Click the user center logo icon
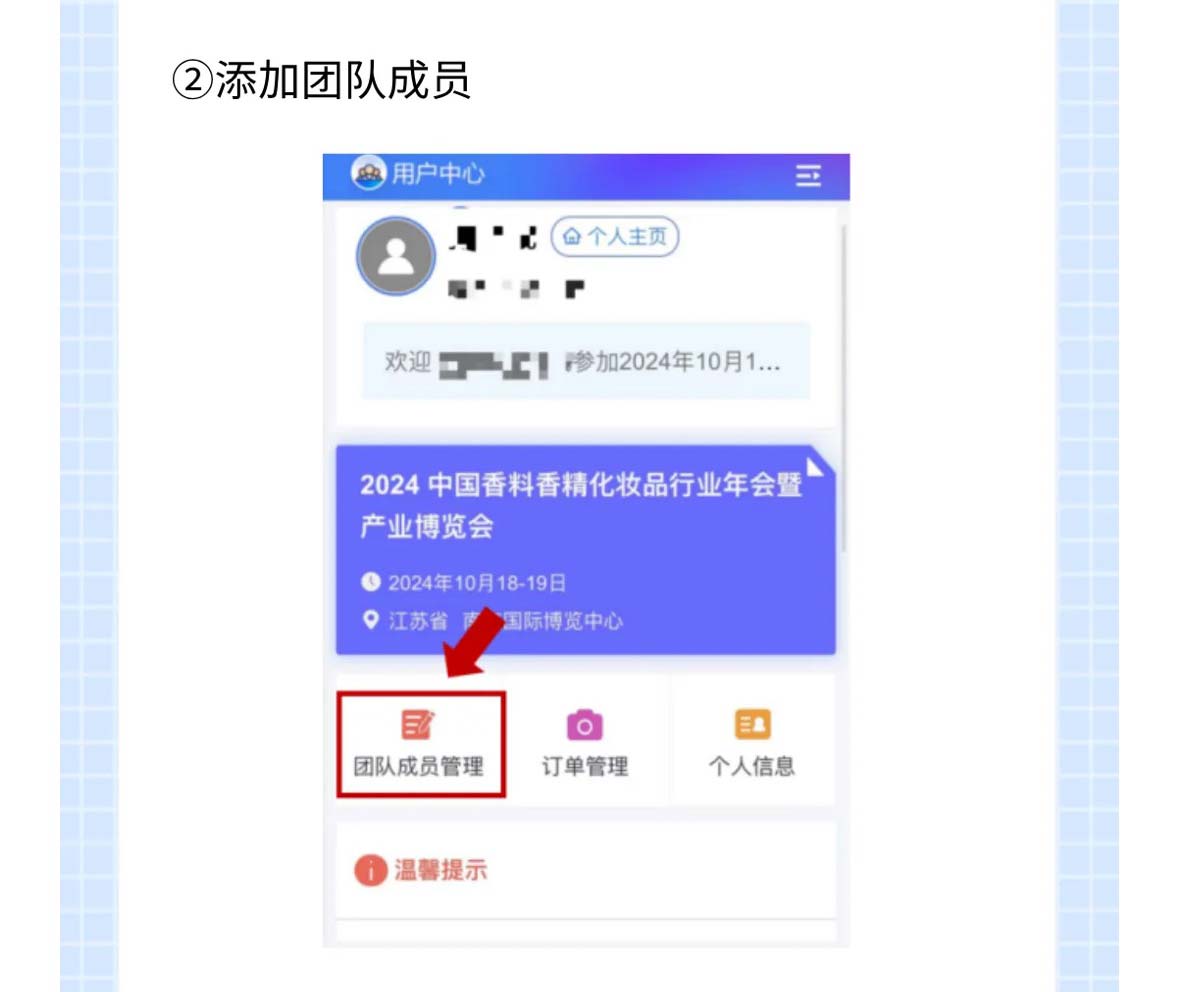Screen dimensions: 1179x992 click(x=368, y=174)
